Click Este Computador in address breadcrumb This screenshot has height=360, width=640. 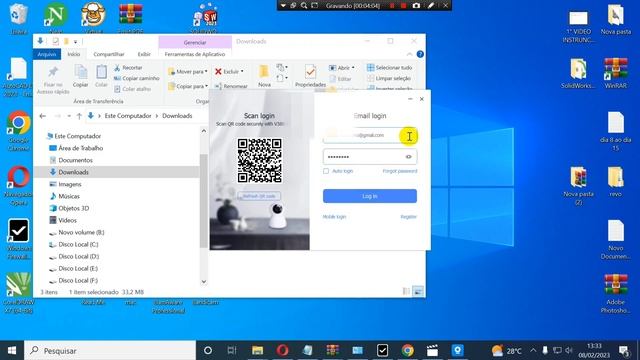coord(128,116)
